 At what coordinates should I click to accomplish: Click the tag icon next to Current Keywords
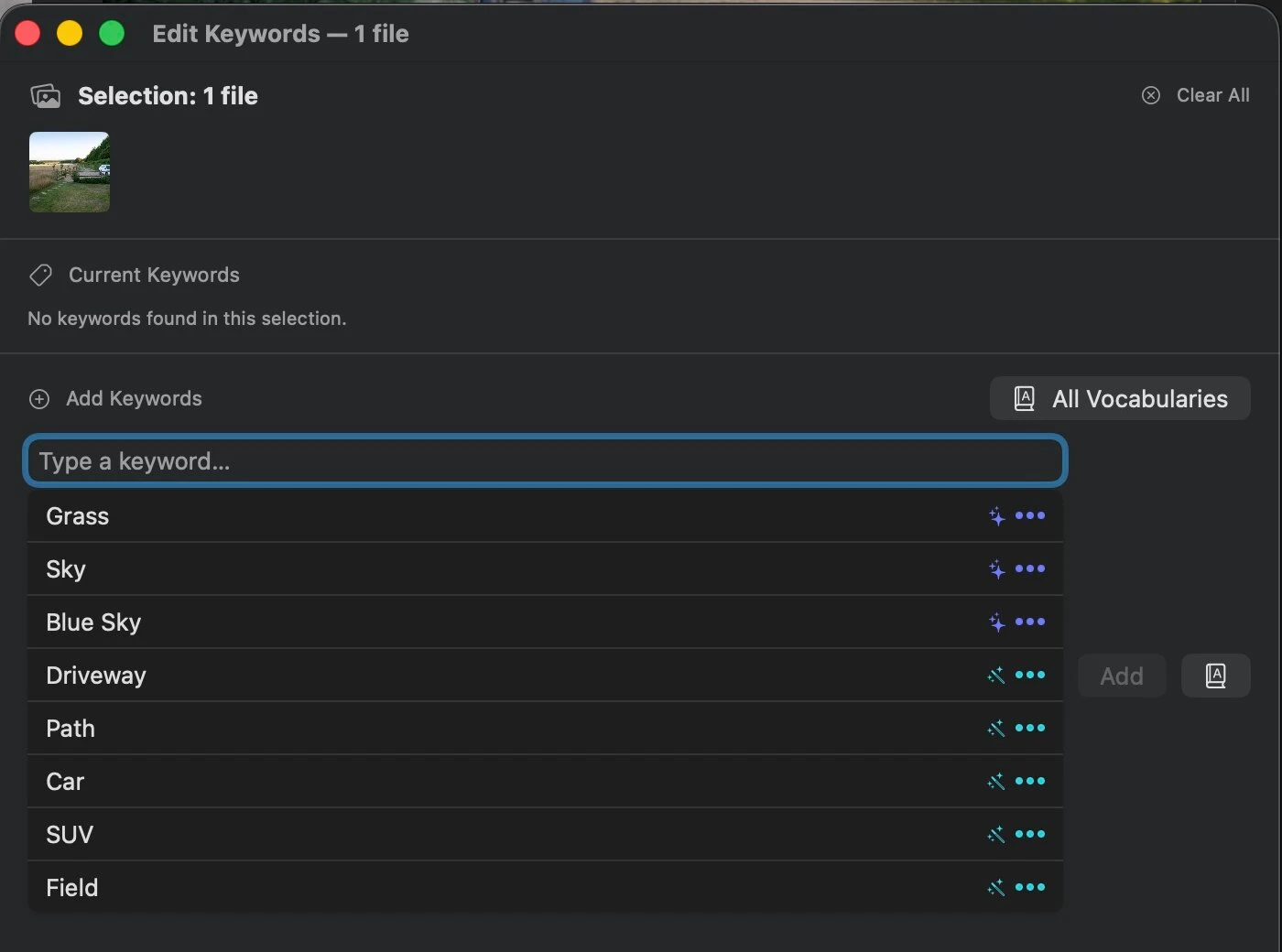[x=40, y=275]
